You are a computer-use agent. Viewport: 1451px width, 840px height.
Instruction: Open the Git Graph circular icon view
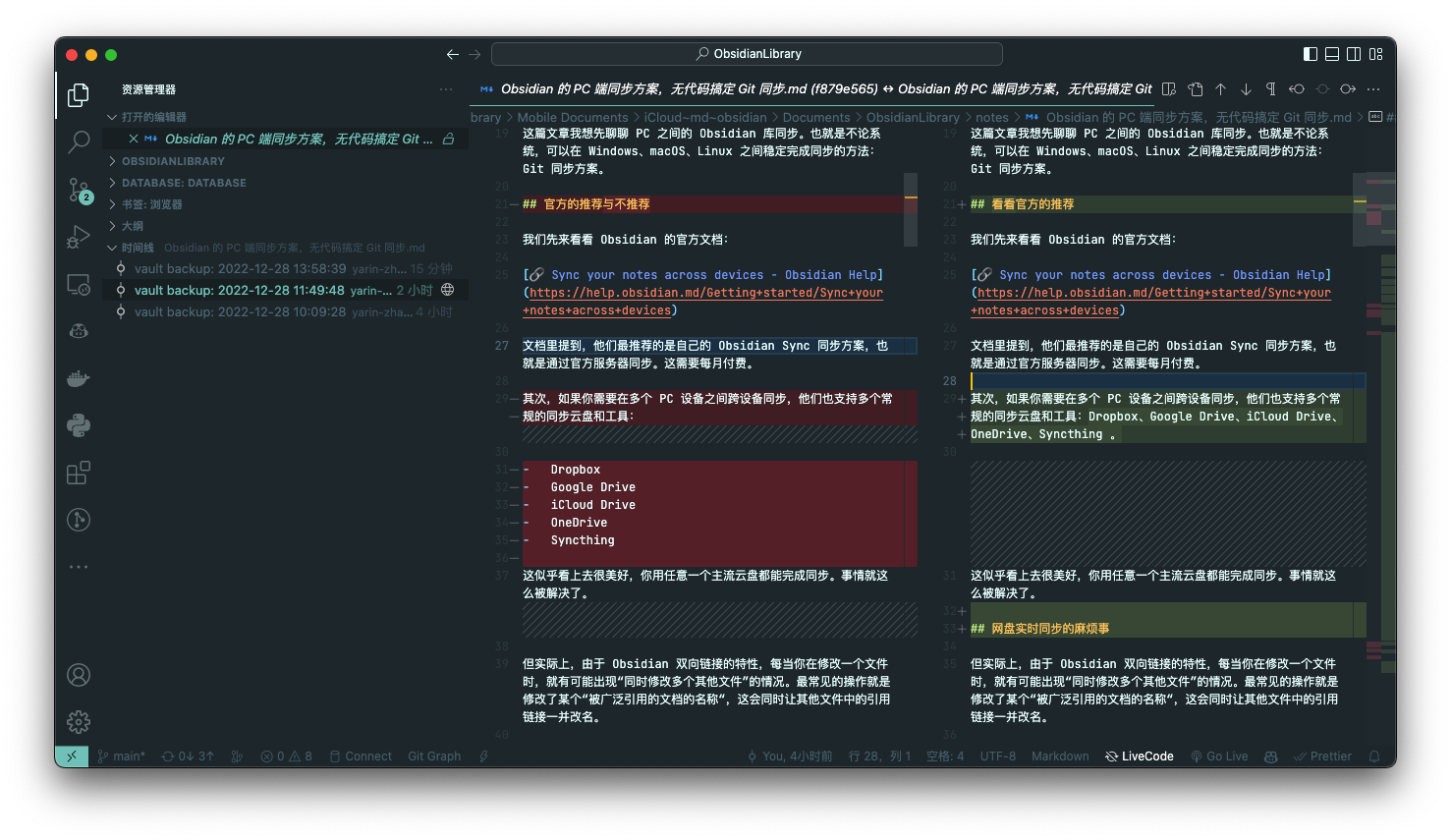pyautogui.click(x=79, y=520)
